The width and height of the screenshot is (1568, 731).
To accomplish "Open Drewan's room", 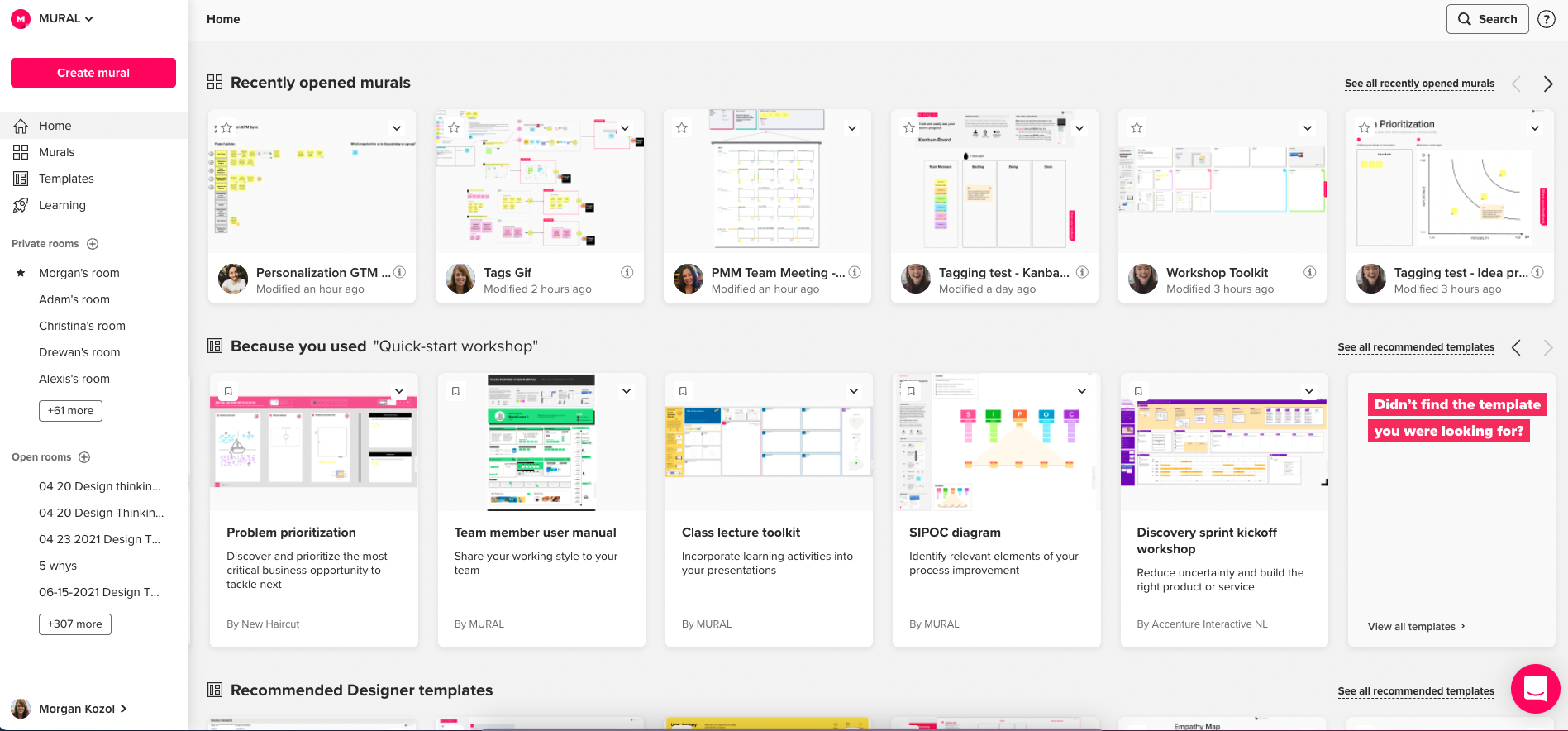I will click(79, 352).
